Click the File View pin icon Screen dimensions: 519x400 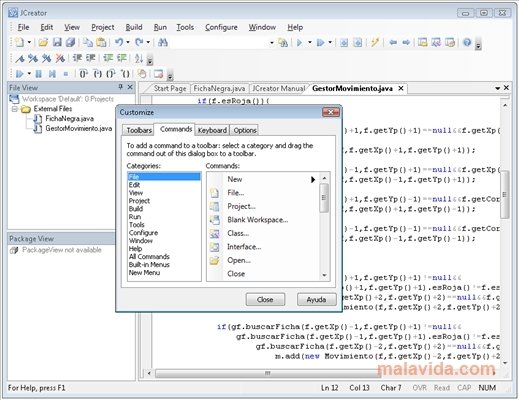click(x=121, y=87)
